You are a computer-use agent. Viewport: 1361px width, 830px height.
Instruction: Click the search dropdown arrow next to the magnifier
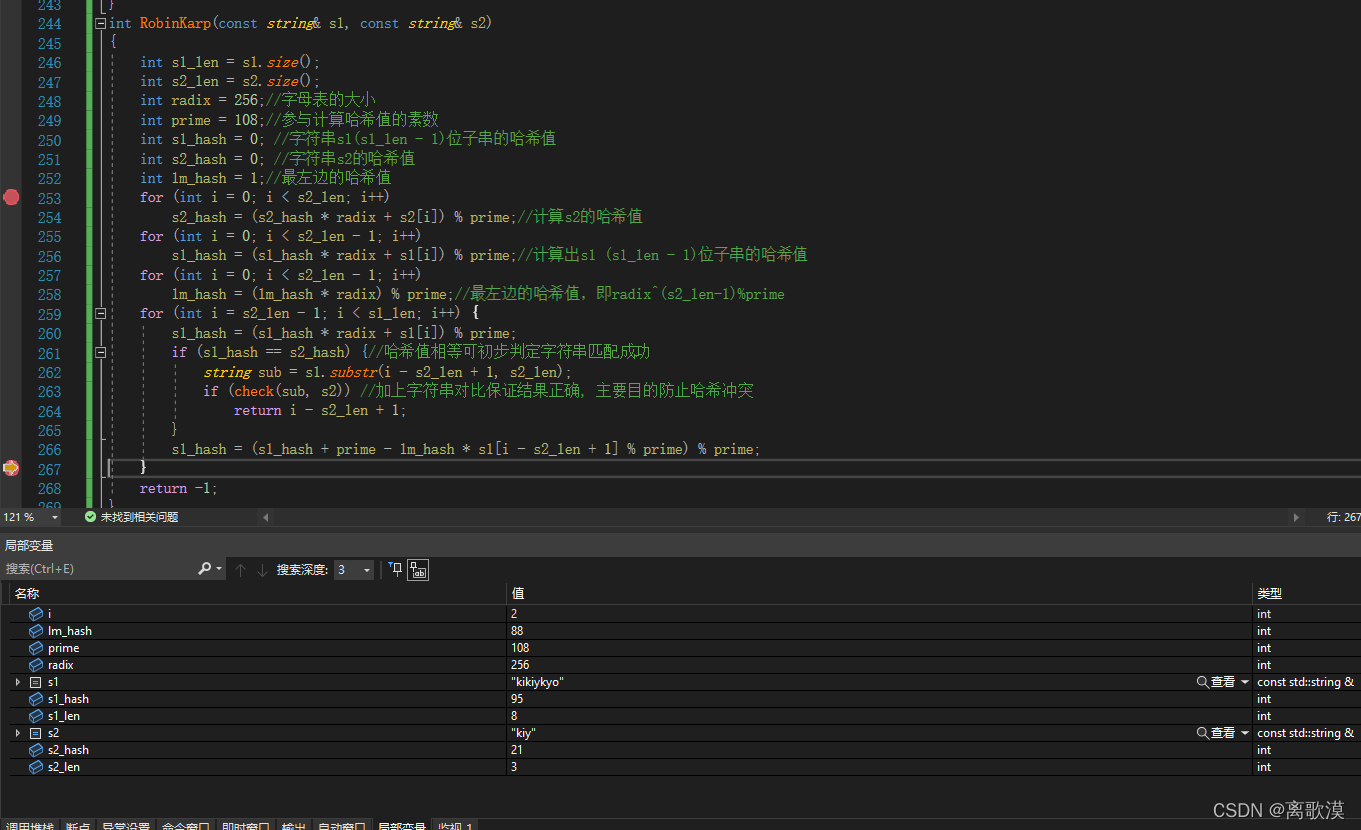pyautogui.click(x=219, y=568)
